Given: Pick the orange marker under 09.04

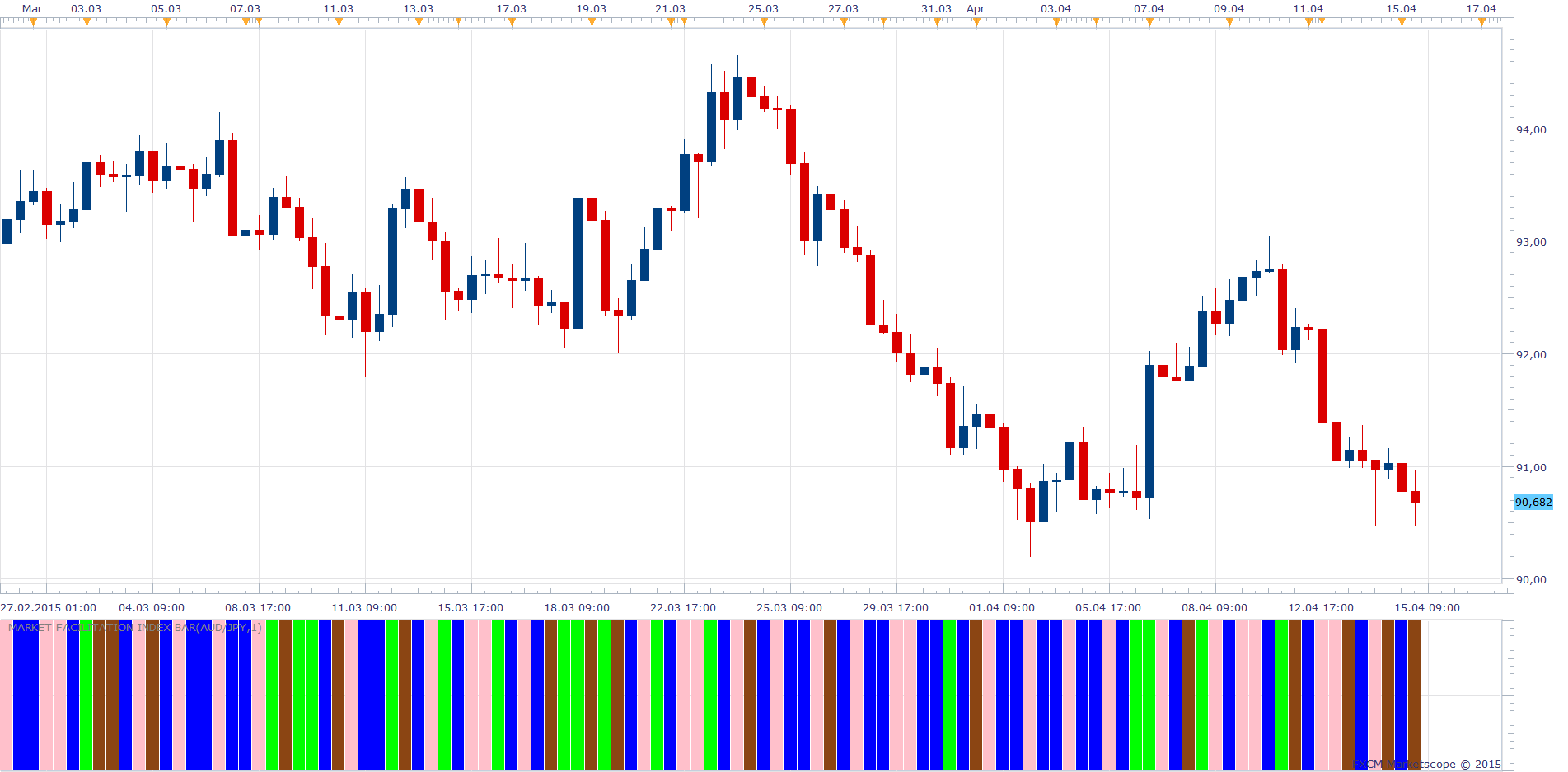Looking at the screenshot, I should (x=1229, y=22).
